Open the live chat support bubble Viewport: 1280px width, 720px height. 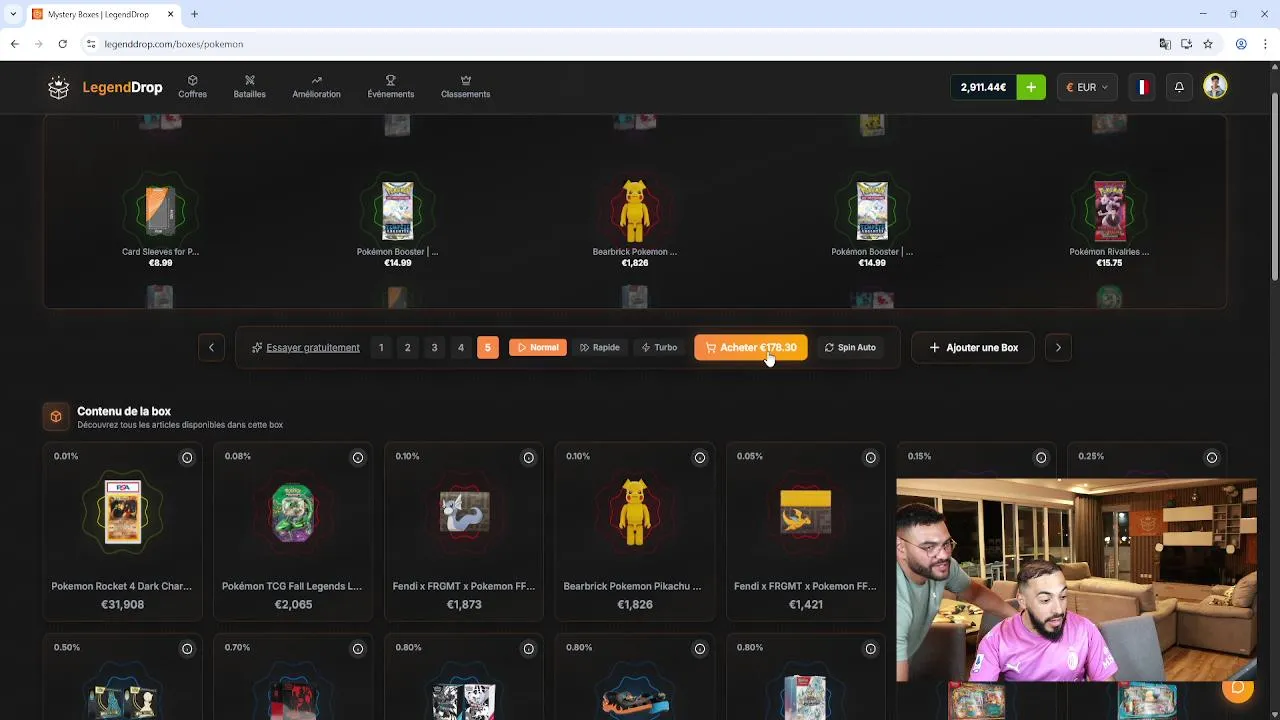pyautogui.click(x=1238, y=688)
